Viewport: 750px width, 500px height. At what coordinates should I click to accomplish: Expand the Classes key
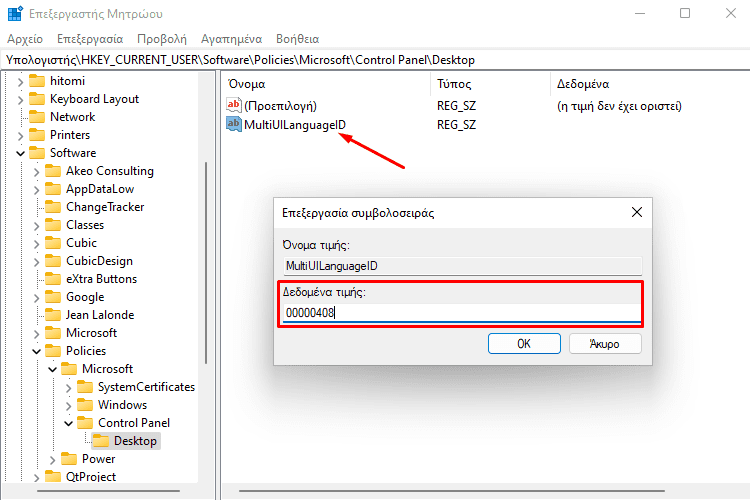(36, 226)
